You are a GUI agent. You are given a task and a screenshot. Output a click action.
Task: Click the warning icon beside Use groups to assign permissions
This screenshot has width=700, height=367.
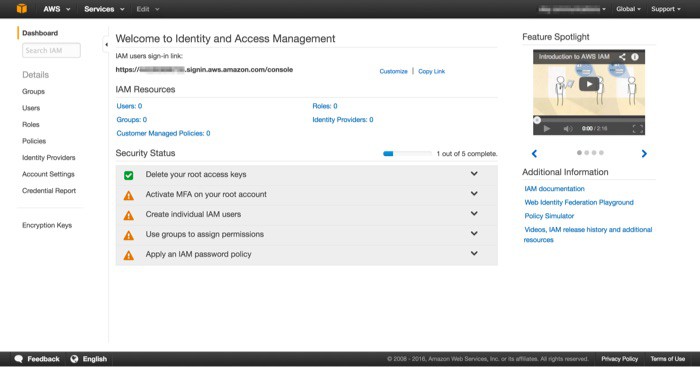129,235
